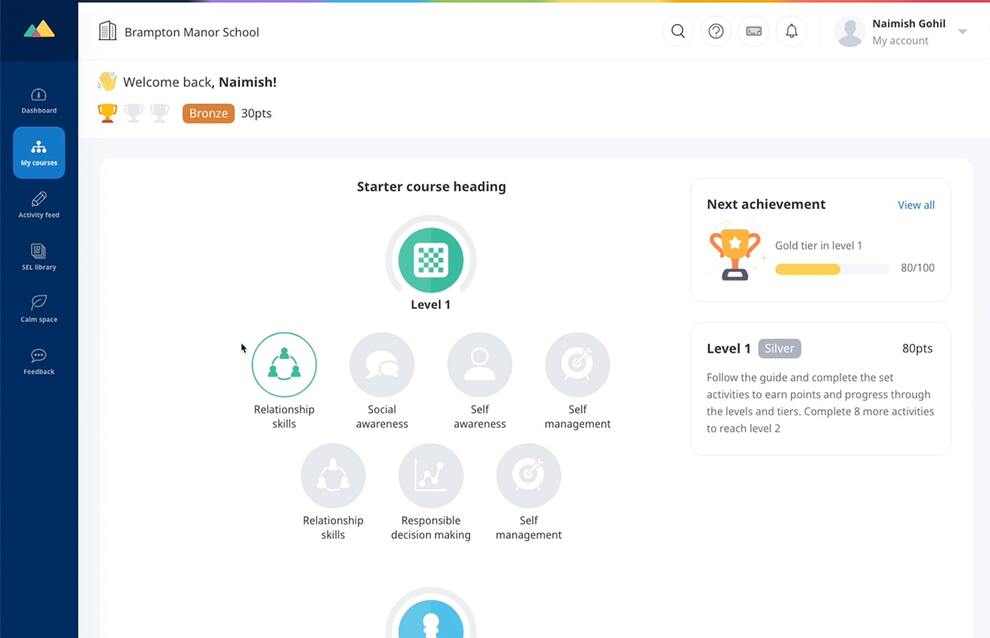The width and height of the screenshot is (990, 638).
Task: Open Self management beside Responsible decision making
Action: [528, 476]
